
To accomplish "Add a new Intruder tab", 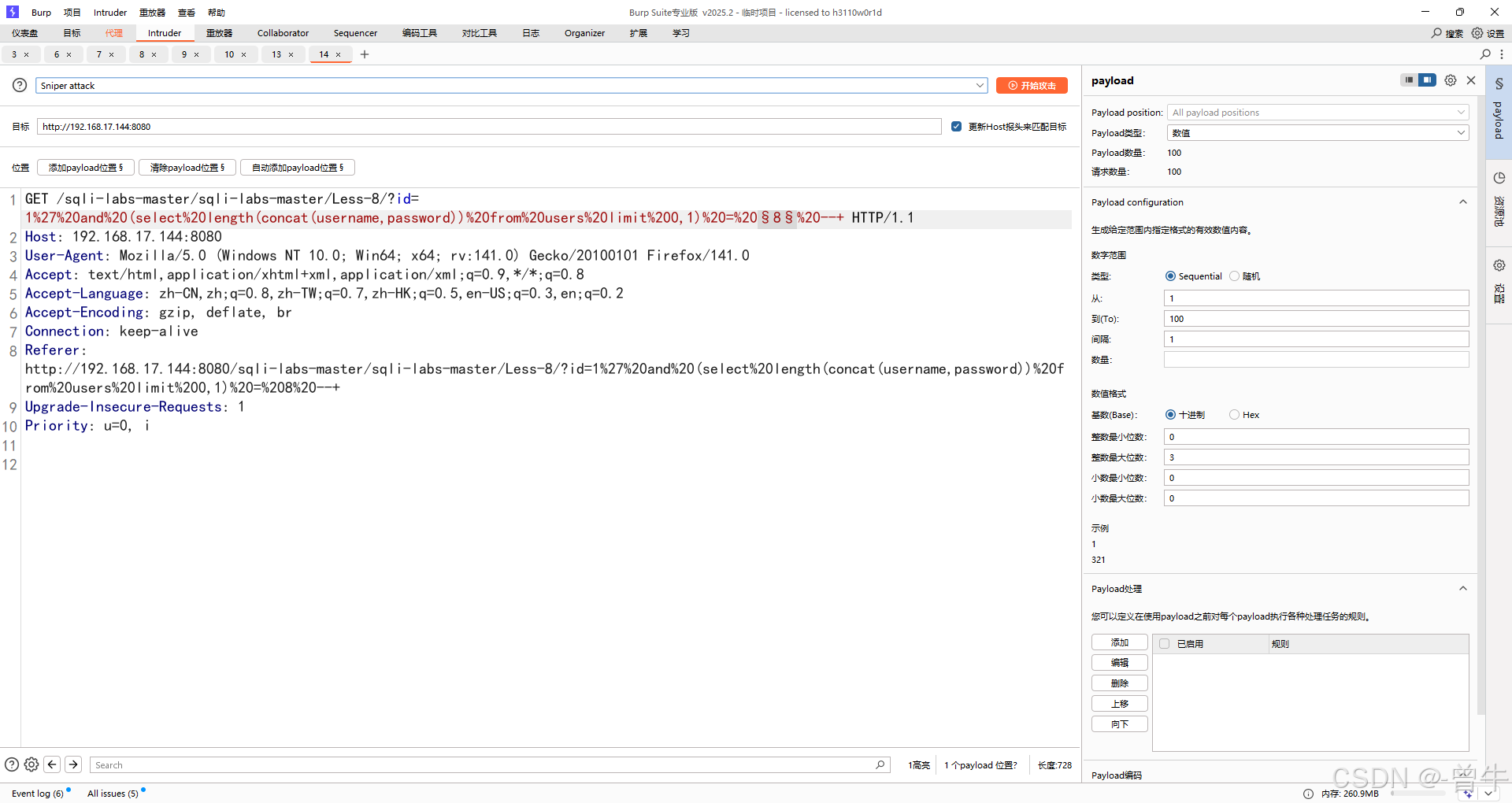I will click(365, 54).
